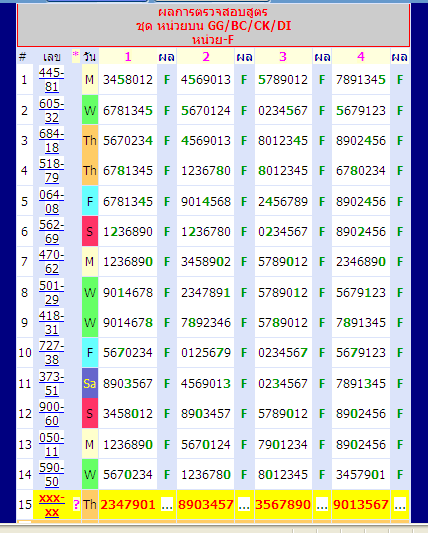Click the column 1 header
The image size is (428, 533).
(128, 56)
